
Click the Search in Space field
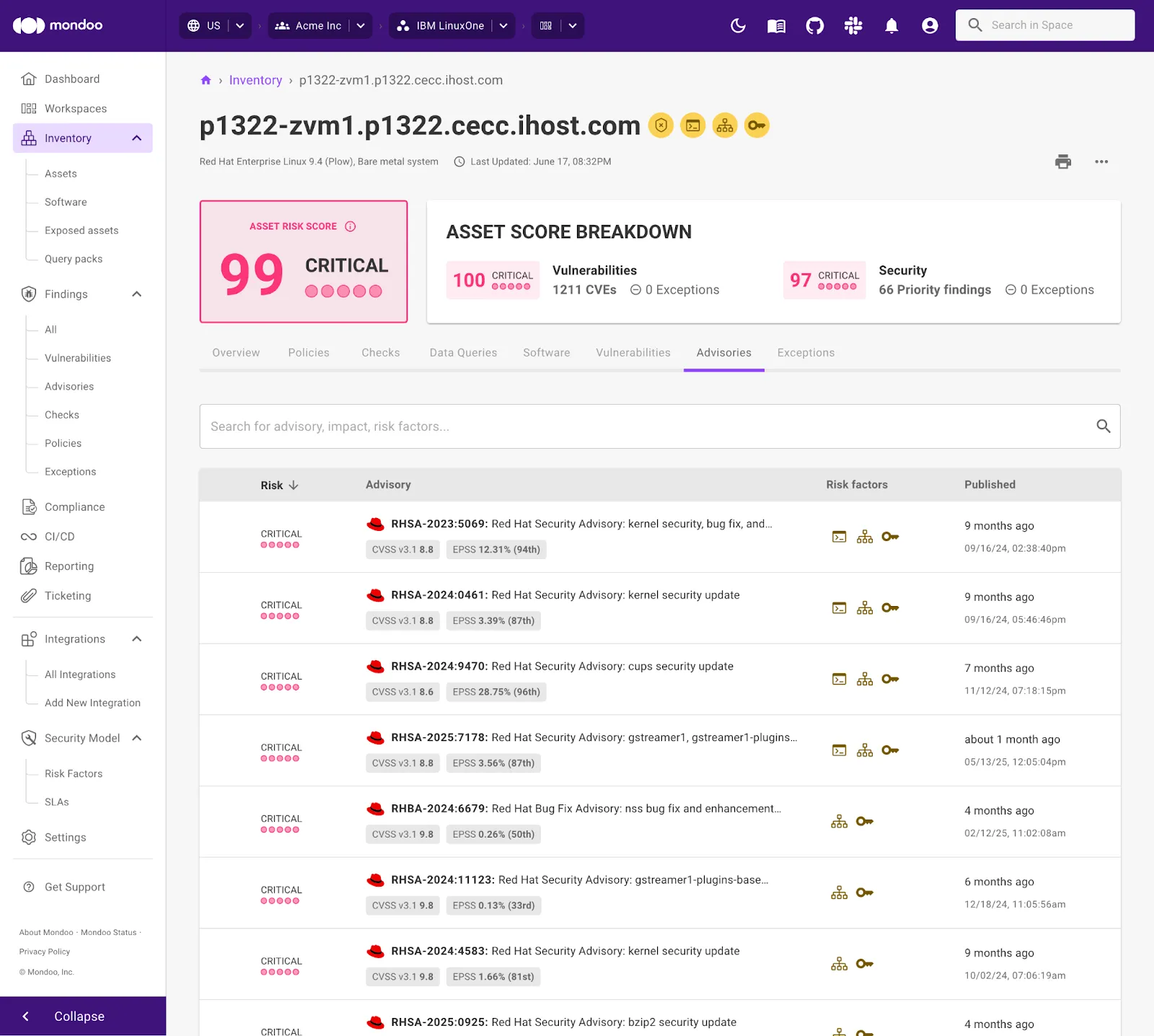click(x=1045, y=25)
